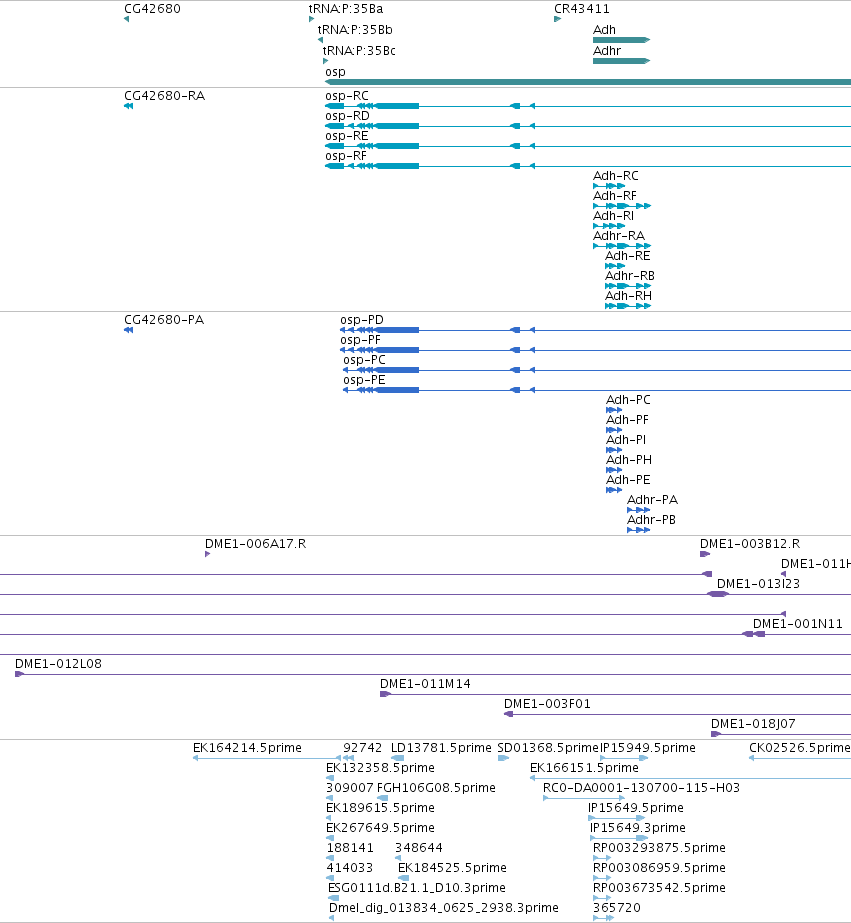Select the osp-PE protein label
This screenshot has width=851, height=923.
[x=364, y=380]
